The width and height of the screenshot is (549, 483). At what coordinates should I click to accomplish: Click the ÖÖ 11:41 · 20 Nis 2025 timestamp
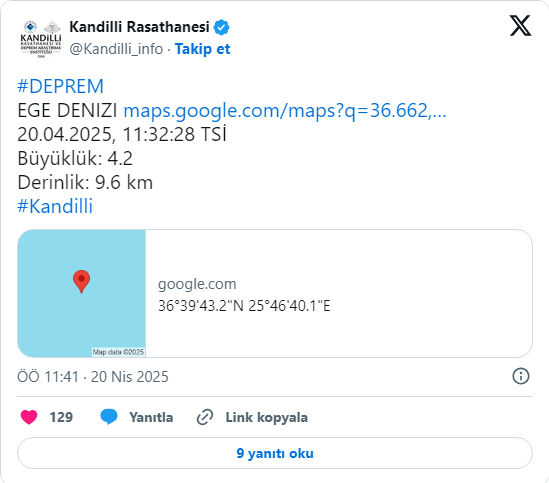point(93,377)
